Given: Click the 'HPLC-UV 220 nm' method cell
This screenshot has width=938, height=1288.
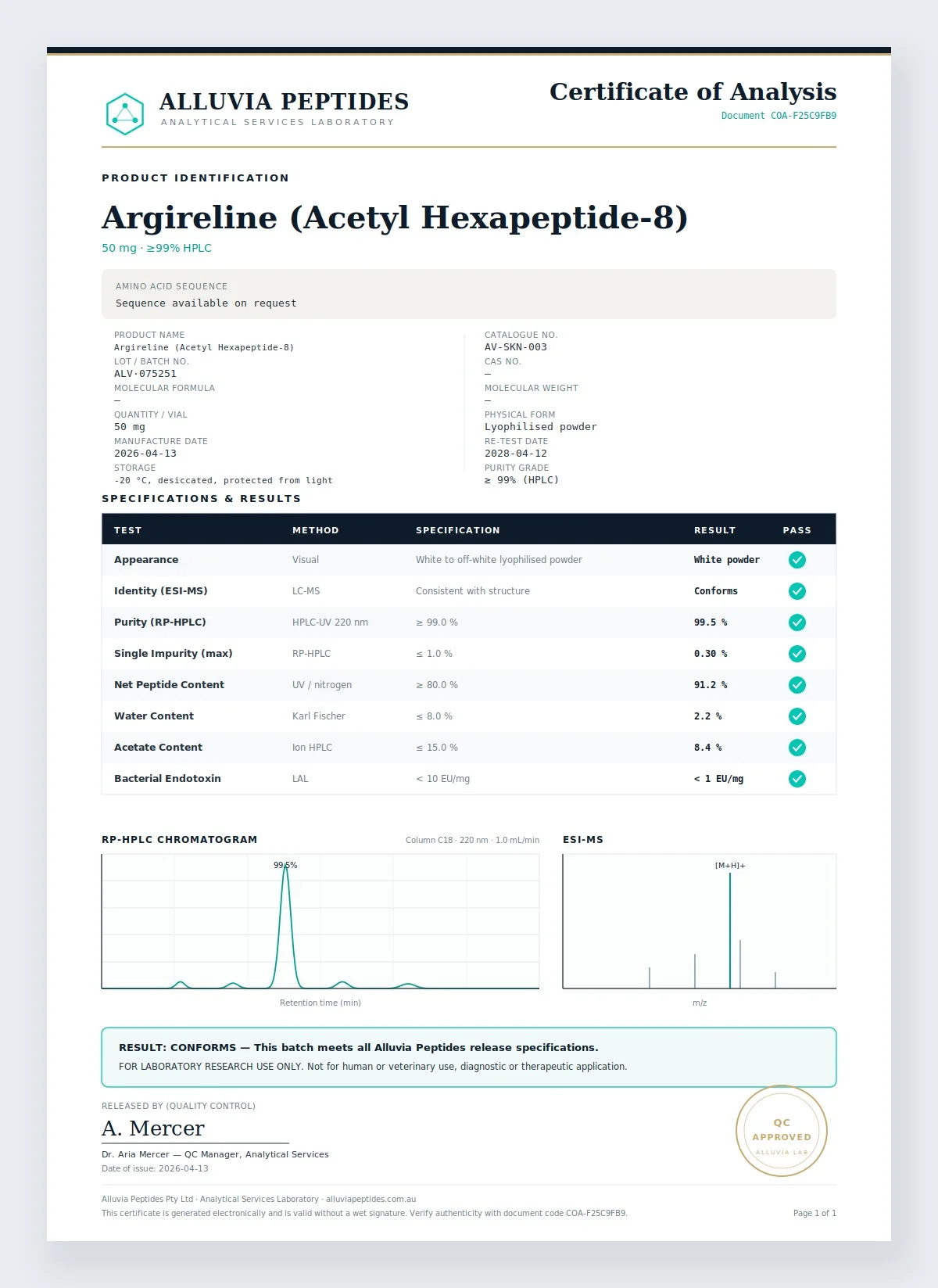Looking at the screenshot, I should coord(330,622).
